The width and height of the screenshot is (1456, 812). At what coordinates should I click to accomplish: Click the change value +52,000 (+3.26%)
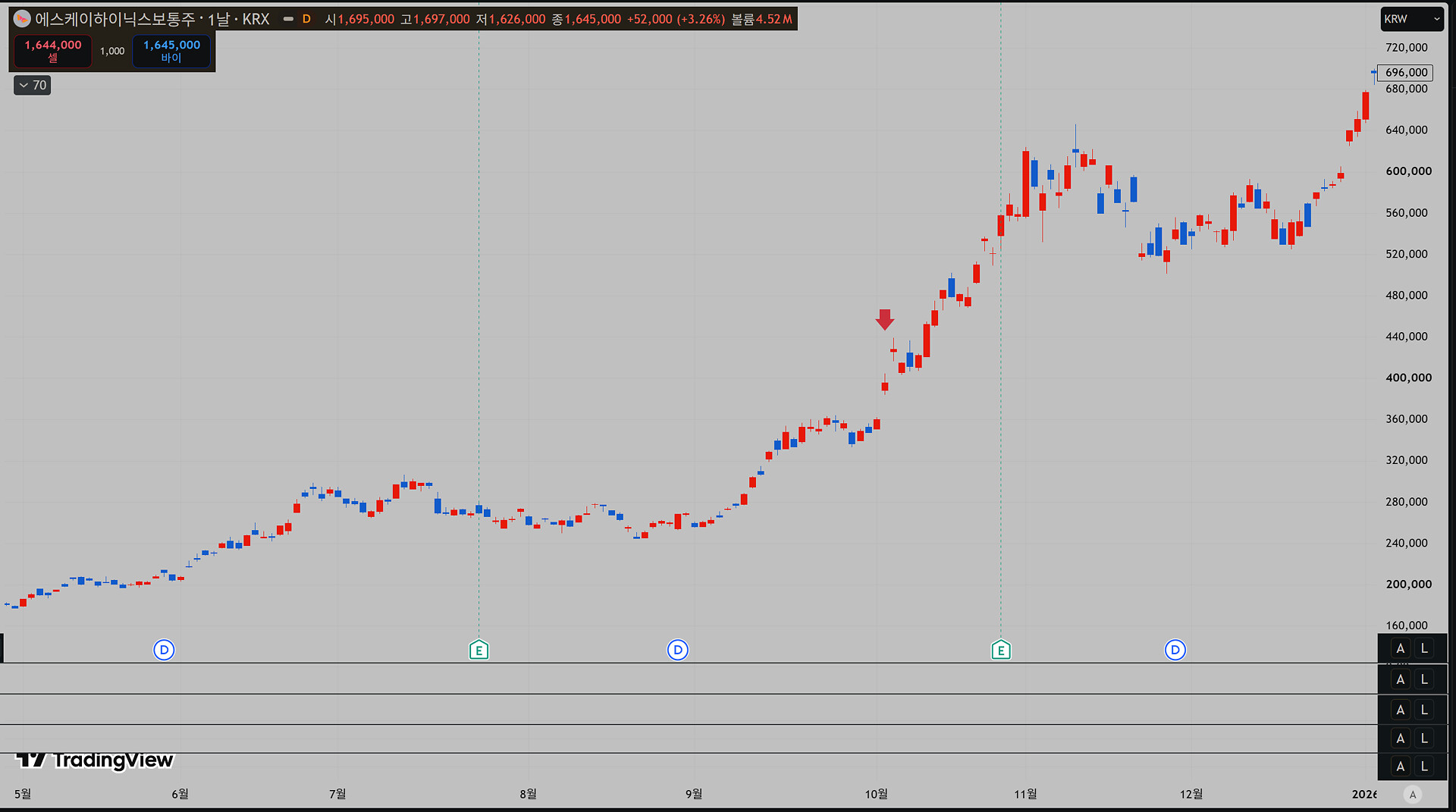pos(676,19)
